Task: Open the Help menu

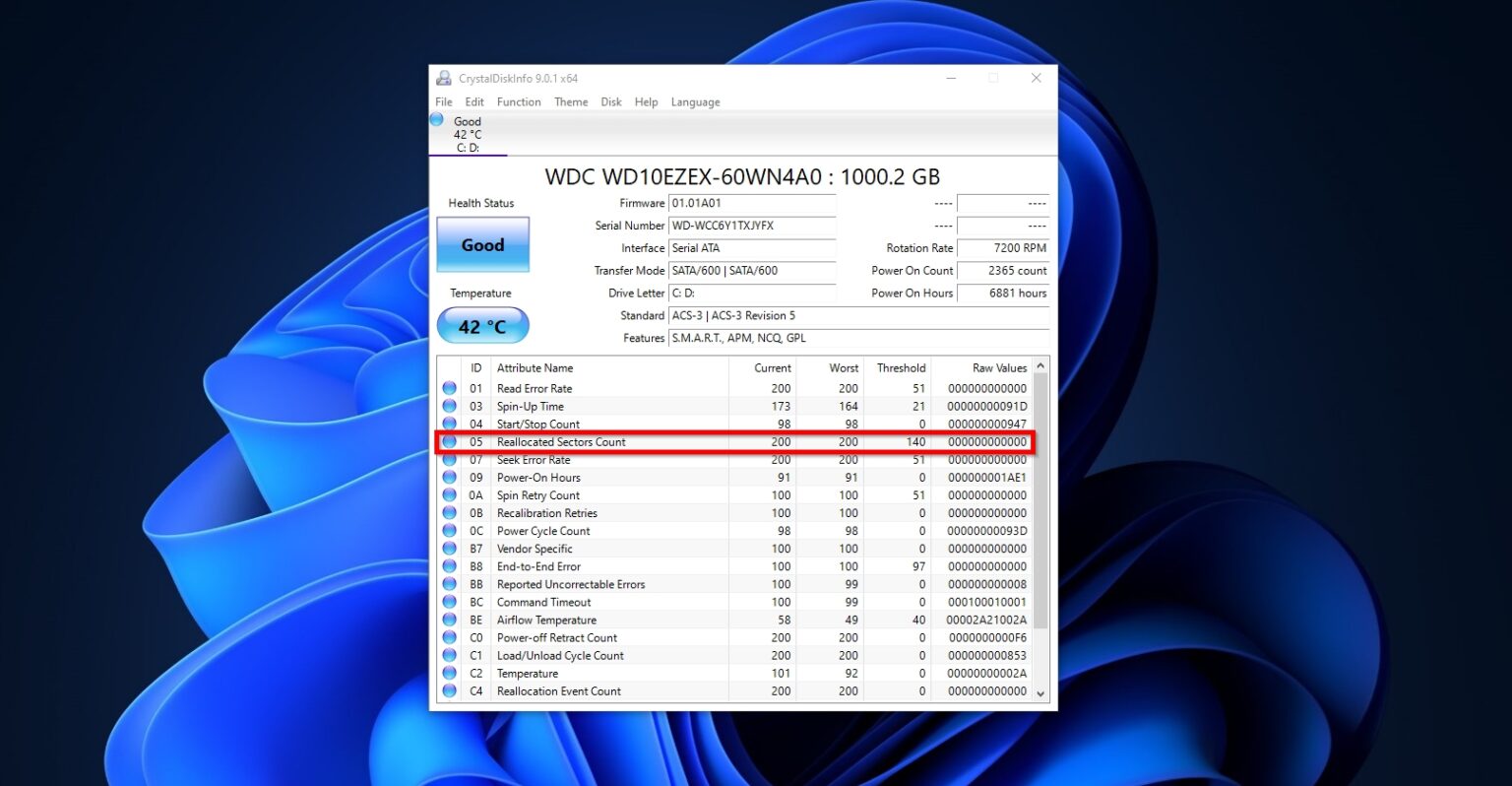Action: [646, 101]
